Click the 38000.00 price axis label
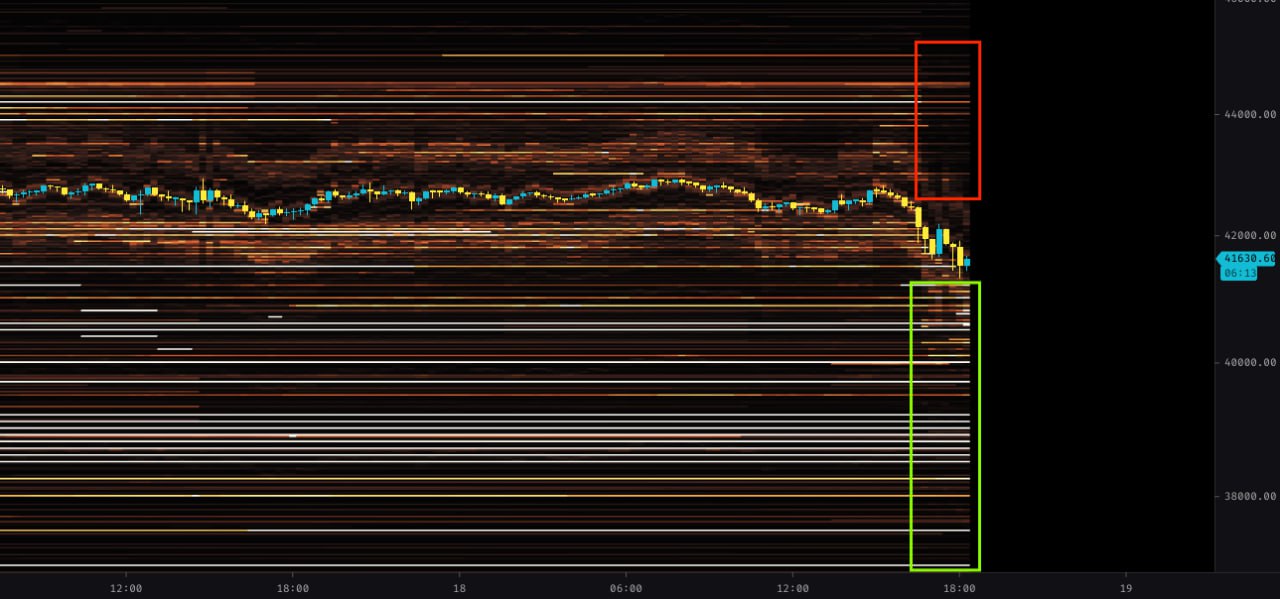The image size is (1280, 599). point(1249,496)
